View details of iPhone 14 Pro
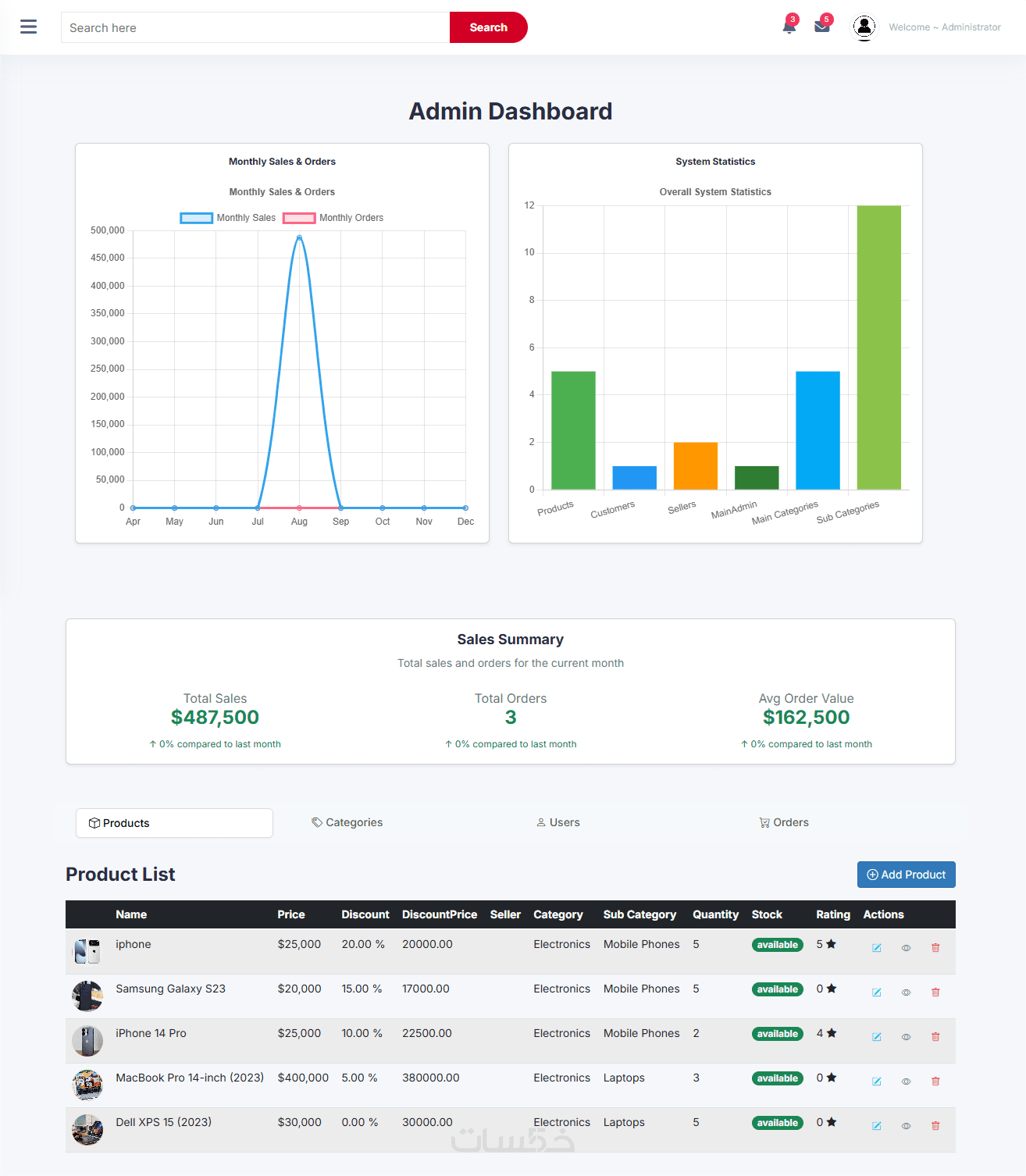The image size is (1026, 1176). pyautogui.click(x=906, y=1037)
